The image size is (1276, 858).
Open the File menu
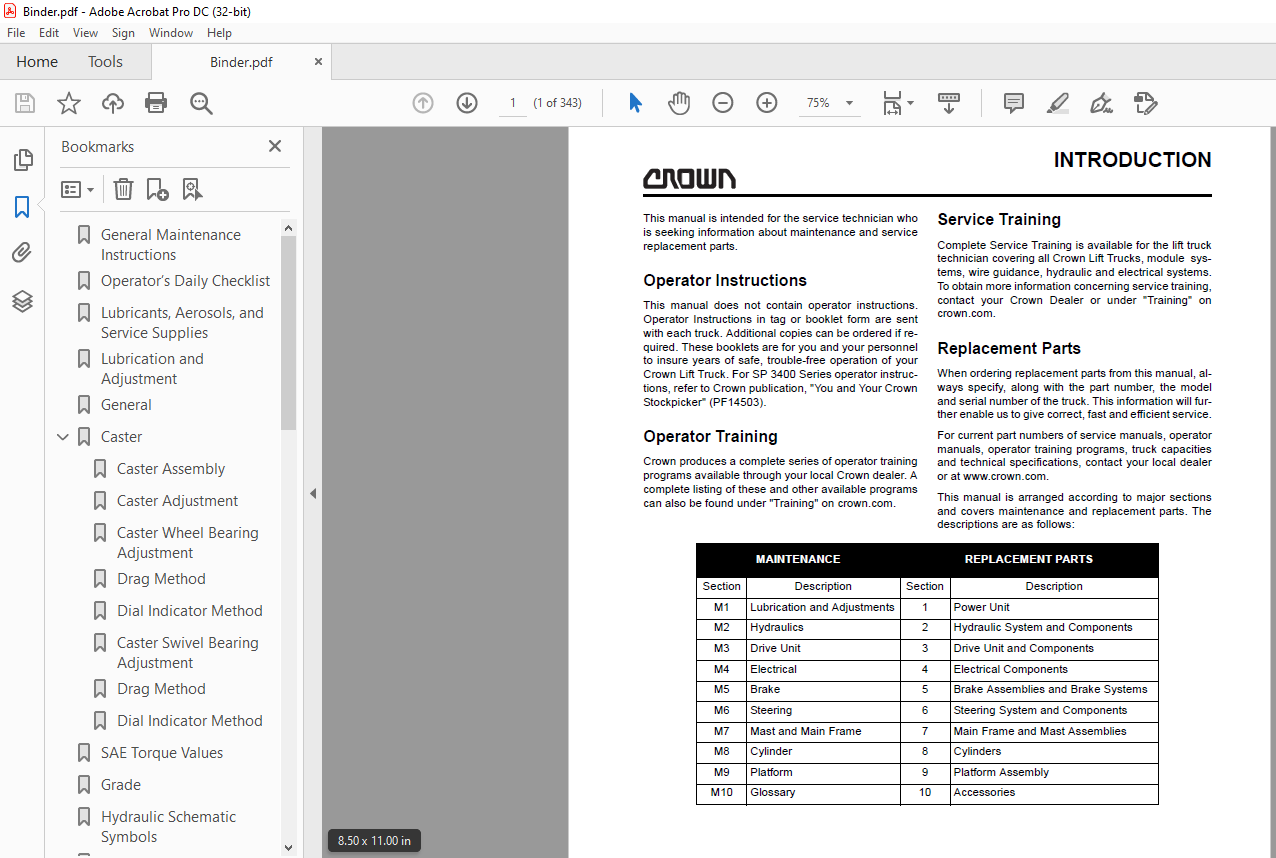[x=16, y=33]
